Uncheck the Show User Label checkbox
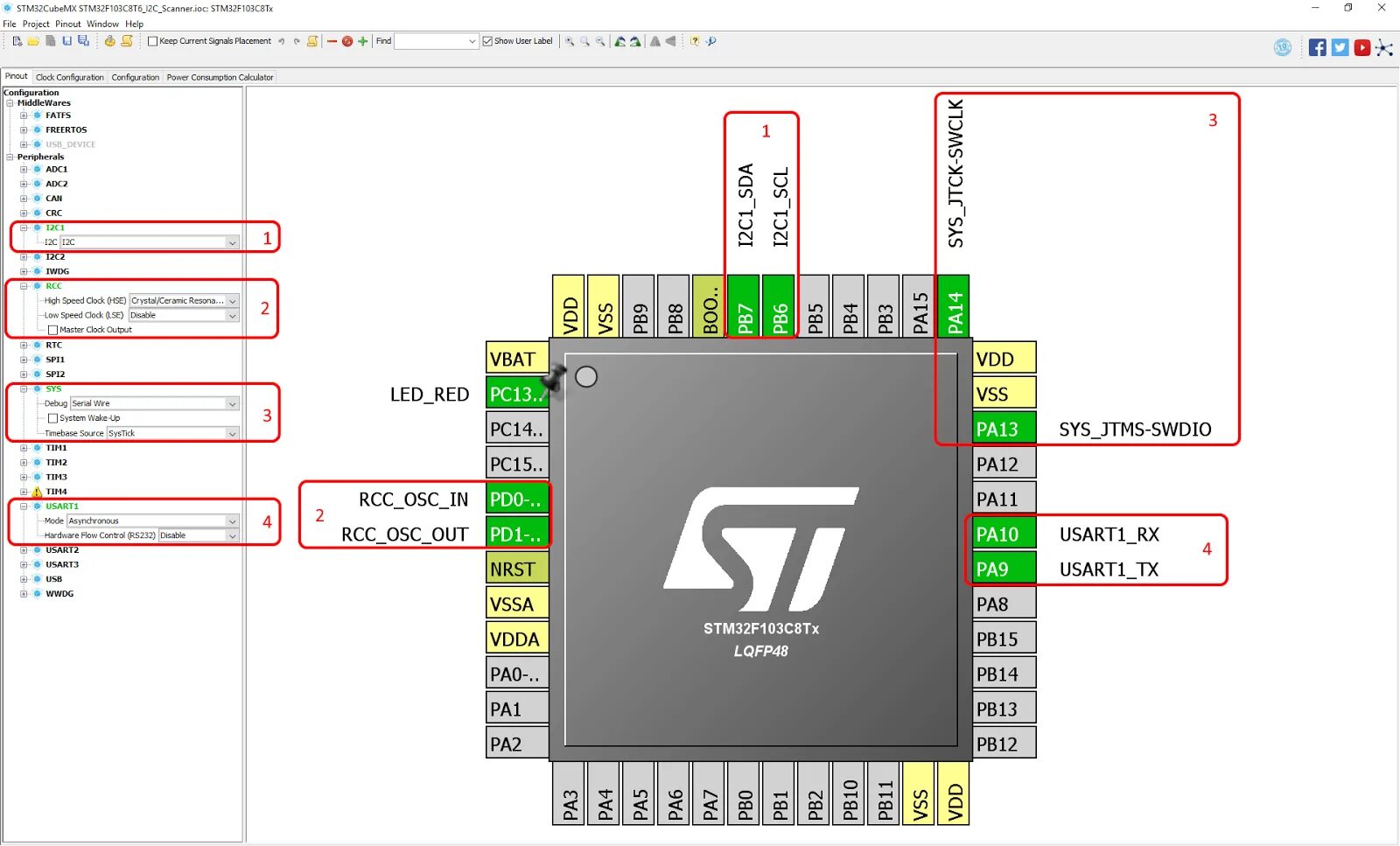The height and width of the screenshot is (846, 1400). 487,41
